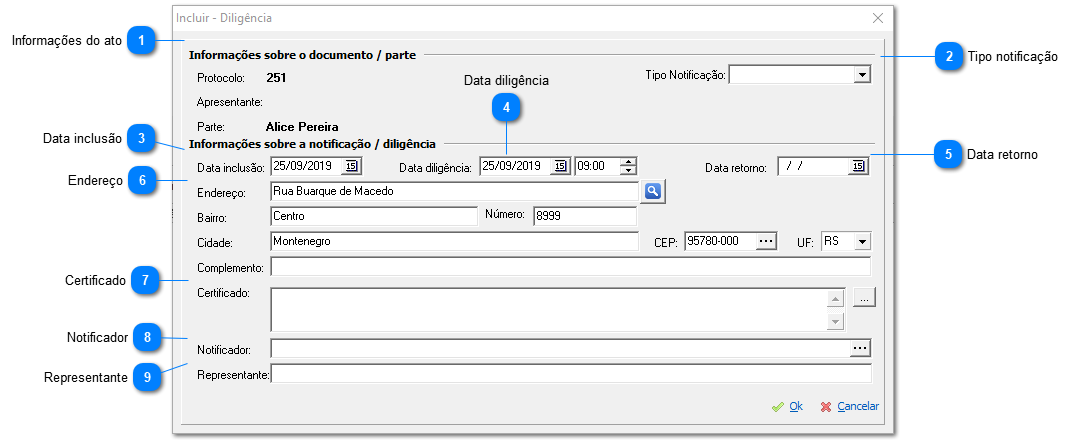Increase diligência time with up arrow
The width and height of the screenshot is (1074, 443).
pos(627,162)
